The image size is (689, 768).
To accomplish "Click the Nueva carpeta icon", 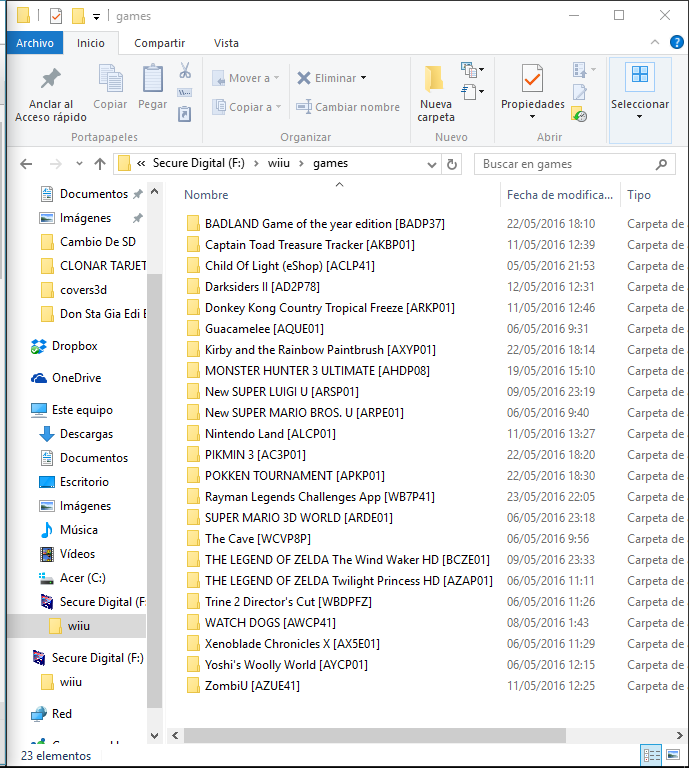I will 434,78.
